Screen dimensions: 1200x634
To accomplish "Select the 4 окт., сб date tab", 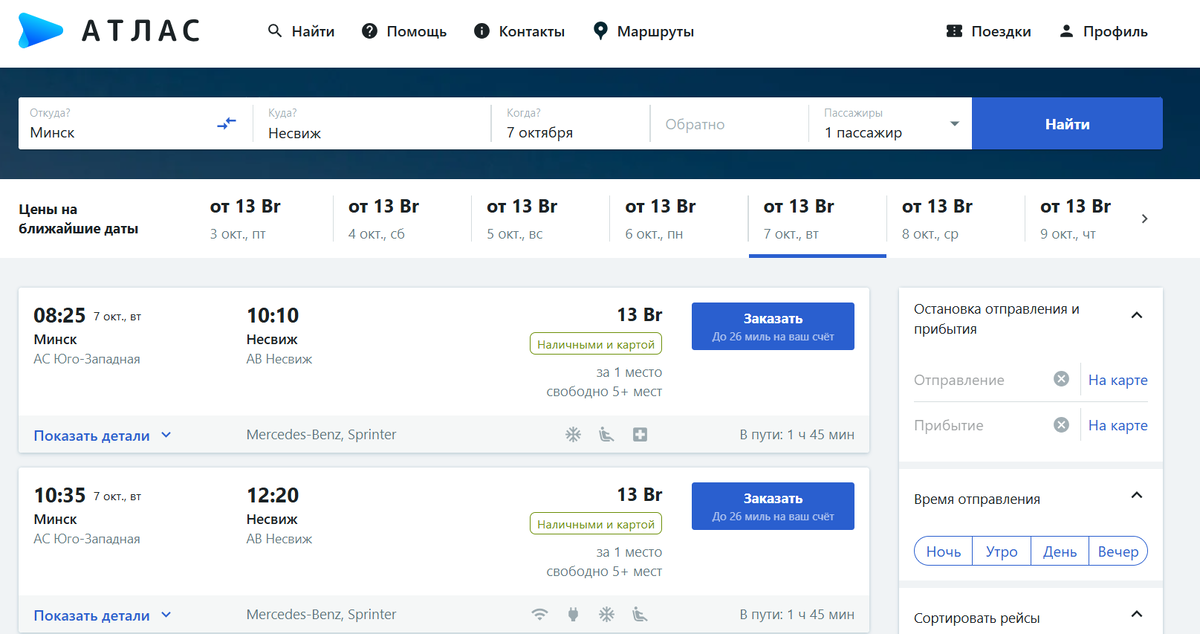I will click(402, 219).
